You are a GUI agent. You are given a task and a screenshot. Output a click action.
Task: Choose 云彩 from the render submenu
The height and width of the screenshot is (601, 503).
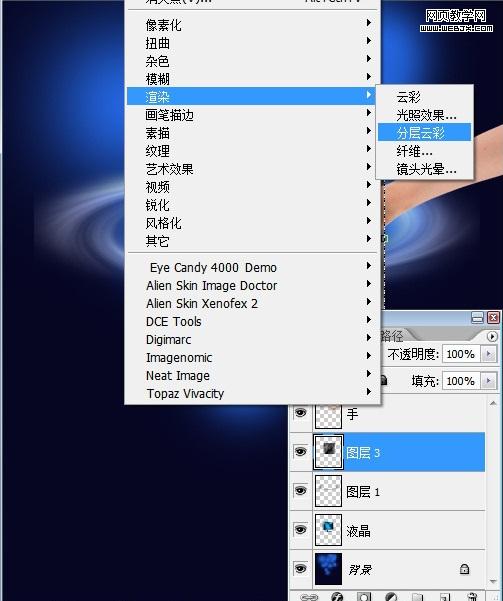pyautogui.click(x=424, y=97)
